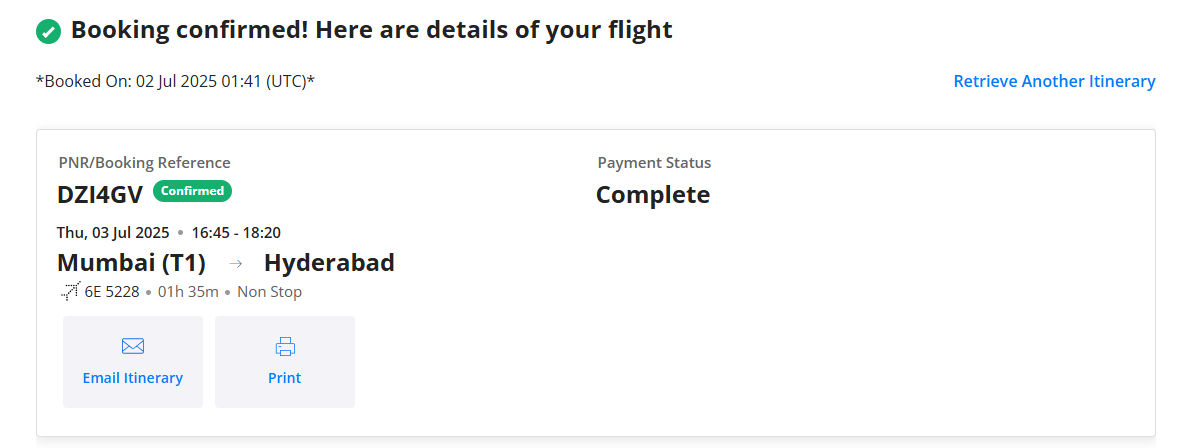This screenshot has width=1201, height=448.
Task: Click the airplane icon beside 6E 5228
Action: pos(70,292)
